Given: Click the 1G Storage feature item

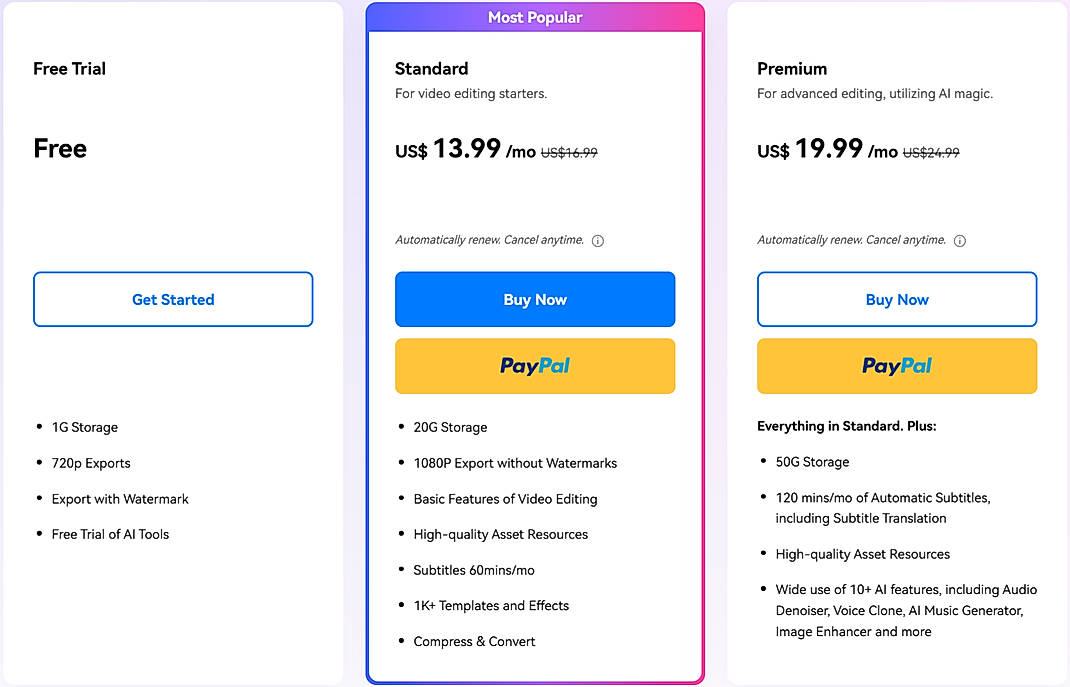Looking at the screenshot, I should point(84,427).
